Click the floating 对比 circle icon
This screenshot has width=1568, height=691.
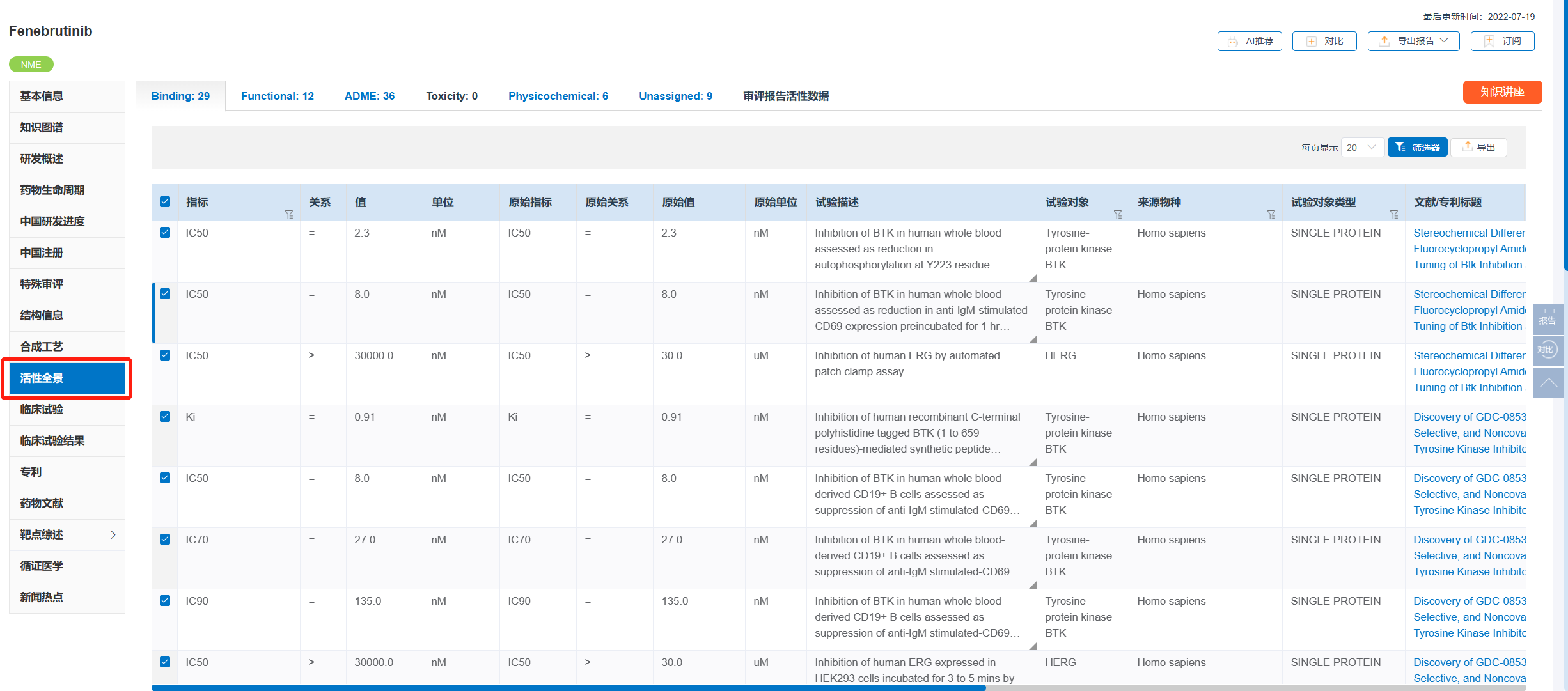[x=1548, y=350]
